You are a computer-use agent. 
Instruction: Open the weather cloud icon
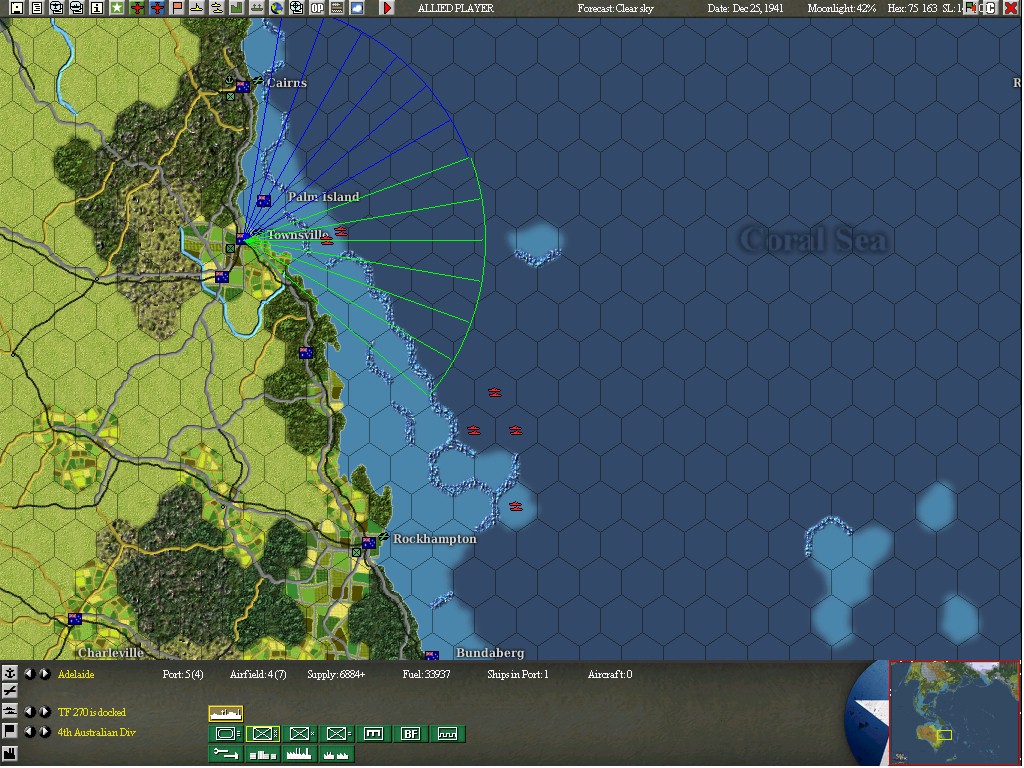[x=357, y=8]
